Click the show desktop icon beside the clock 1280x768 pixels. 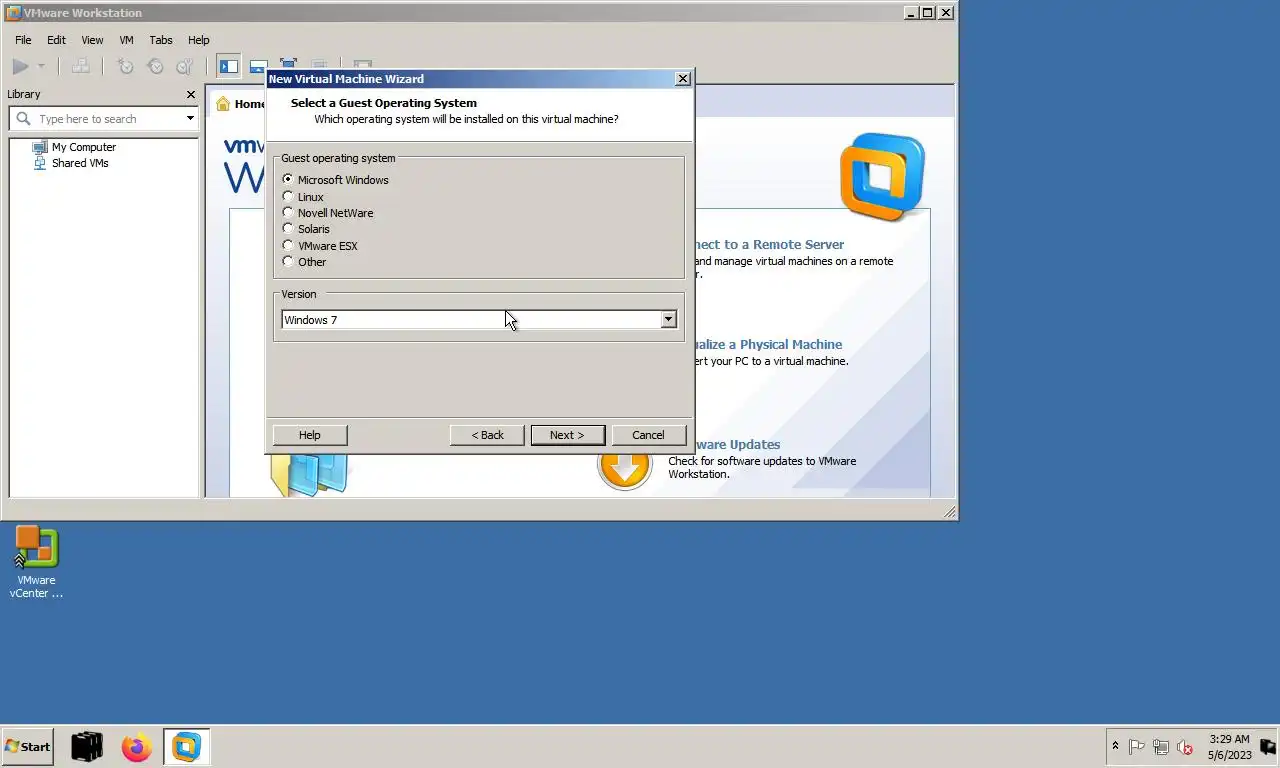coord(1268,746)
